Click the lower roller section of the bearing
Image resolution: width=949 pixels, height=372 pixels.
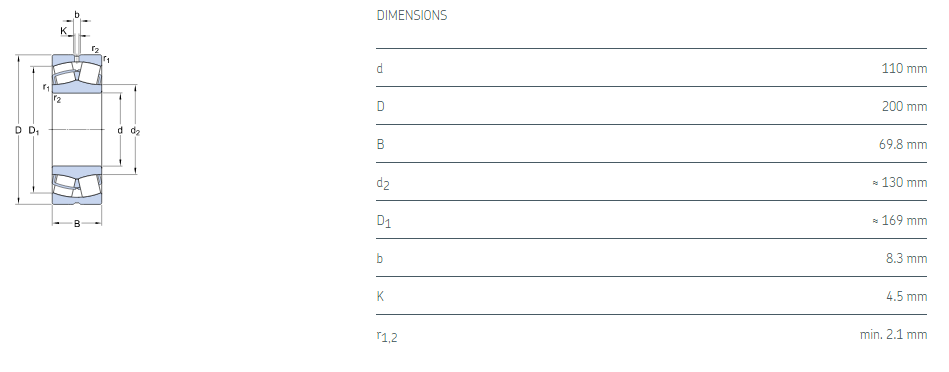pyautogui.click(x=77, y=184)
